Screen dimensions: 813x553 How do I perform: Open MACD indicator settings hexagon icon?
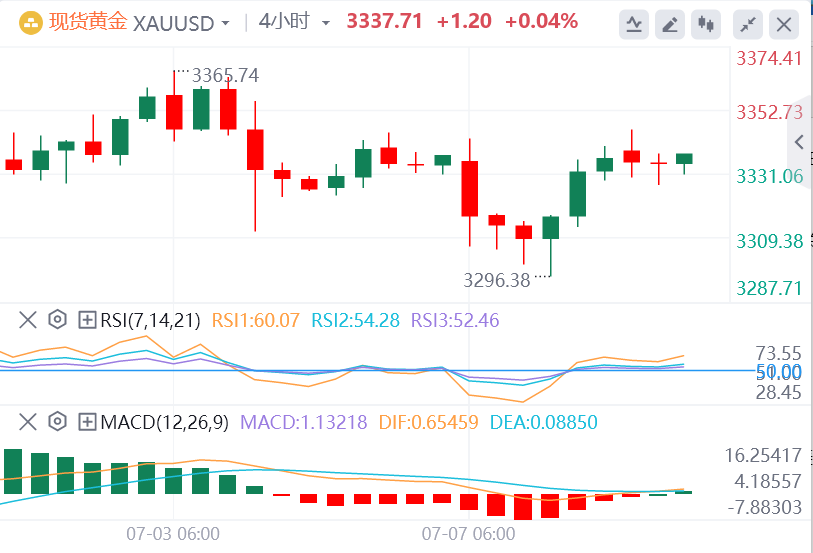57,422
